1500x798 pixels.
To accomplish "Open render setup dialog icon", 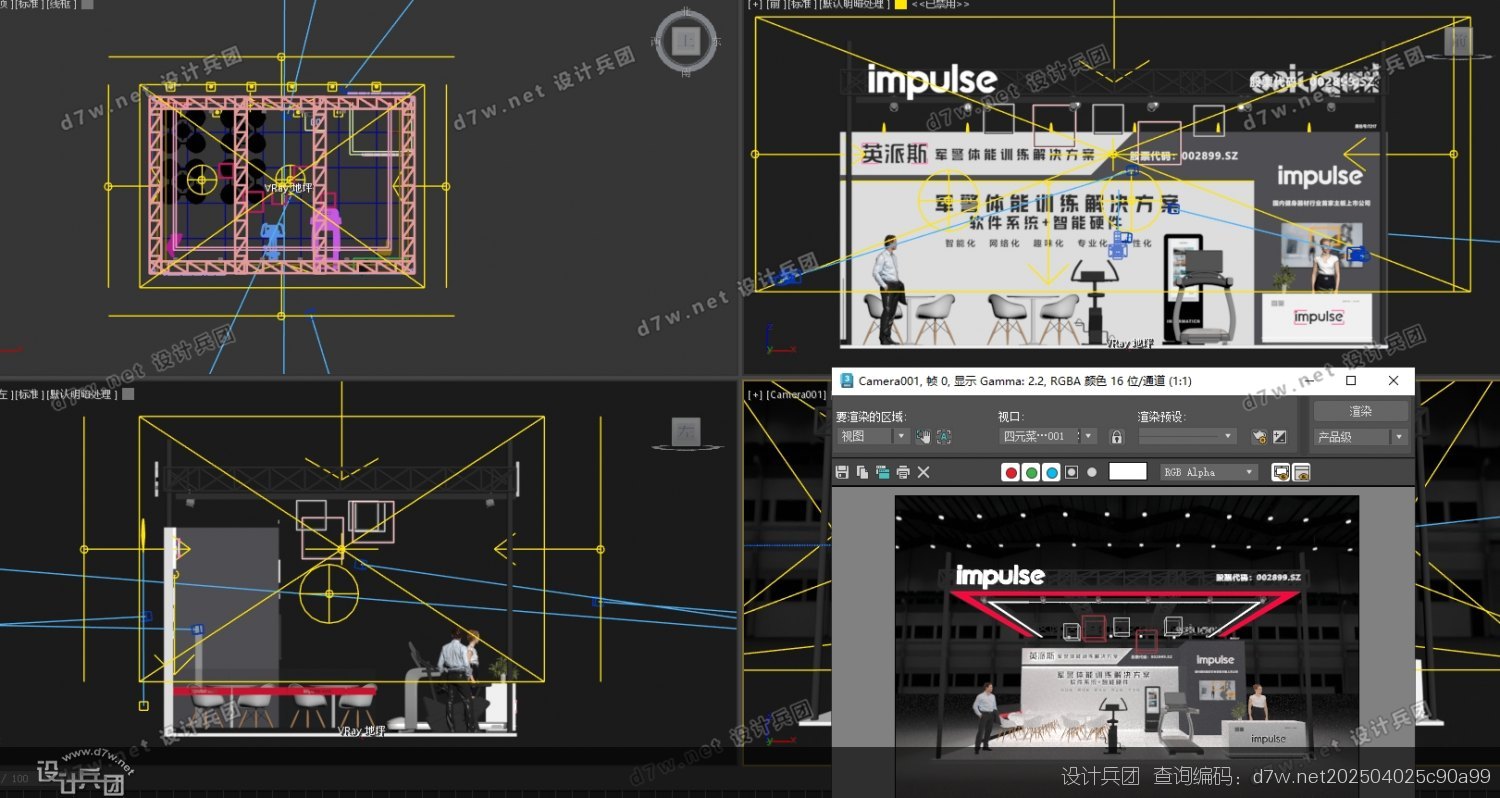I will click(x=1259, y=436).
